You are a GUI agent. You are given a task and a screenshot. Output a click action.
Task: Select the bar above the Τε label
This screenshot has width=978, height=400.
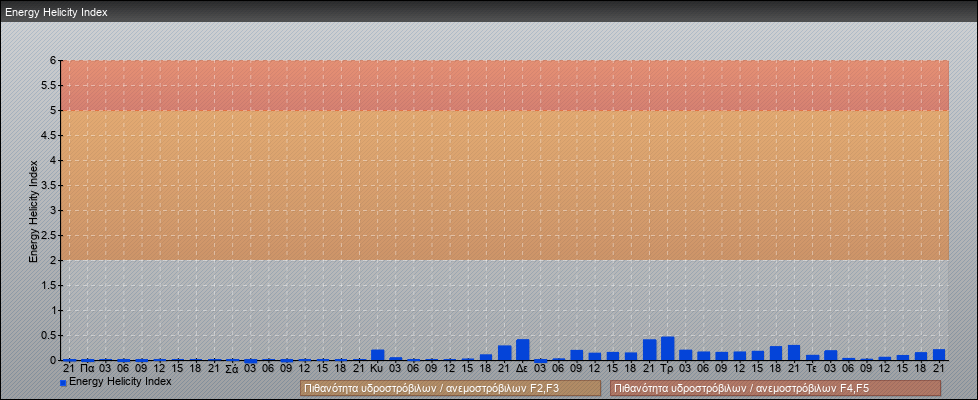(812, 358)
